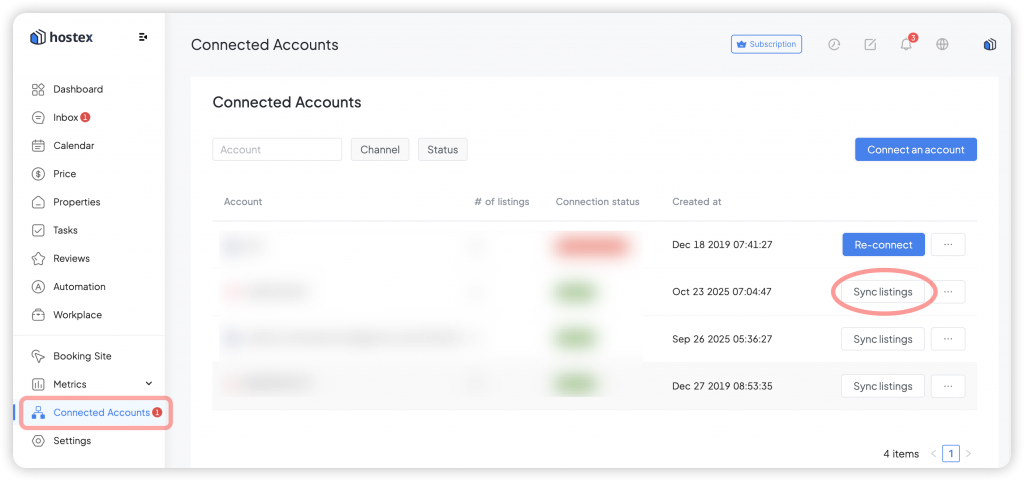Open Dashboard from the sidebar
Screen dimensions: 1024x481
(77, 89)
